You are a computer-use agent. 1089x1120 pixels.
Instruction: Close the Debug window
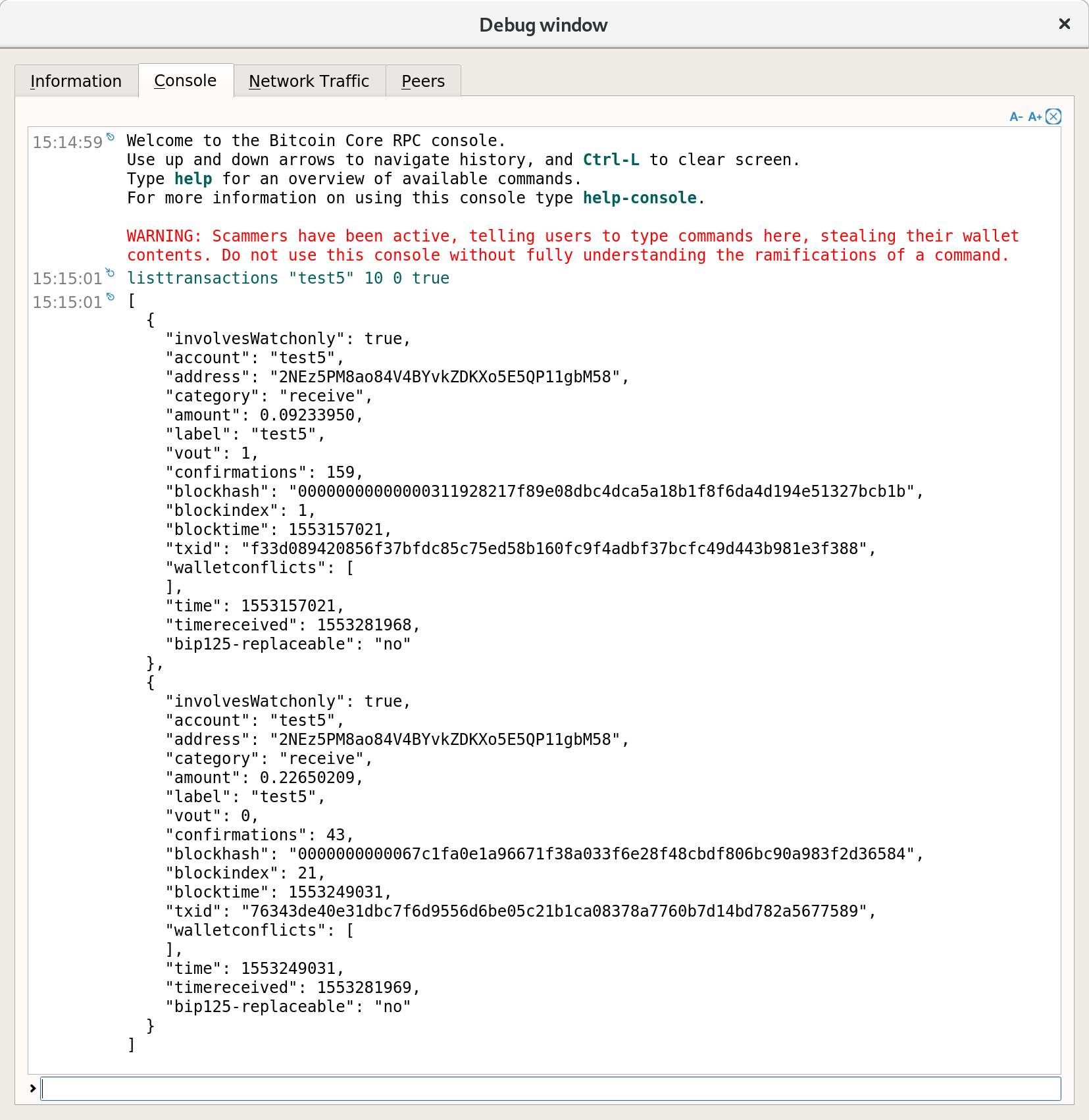pyautogui.click(x=1063, y=24)
